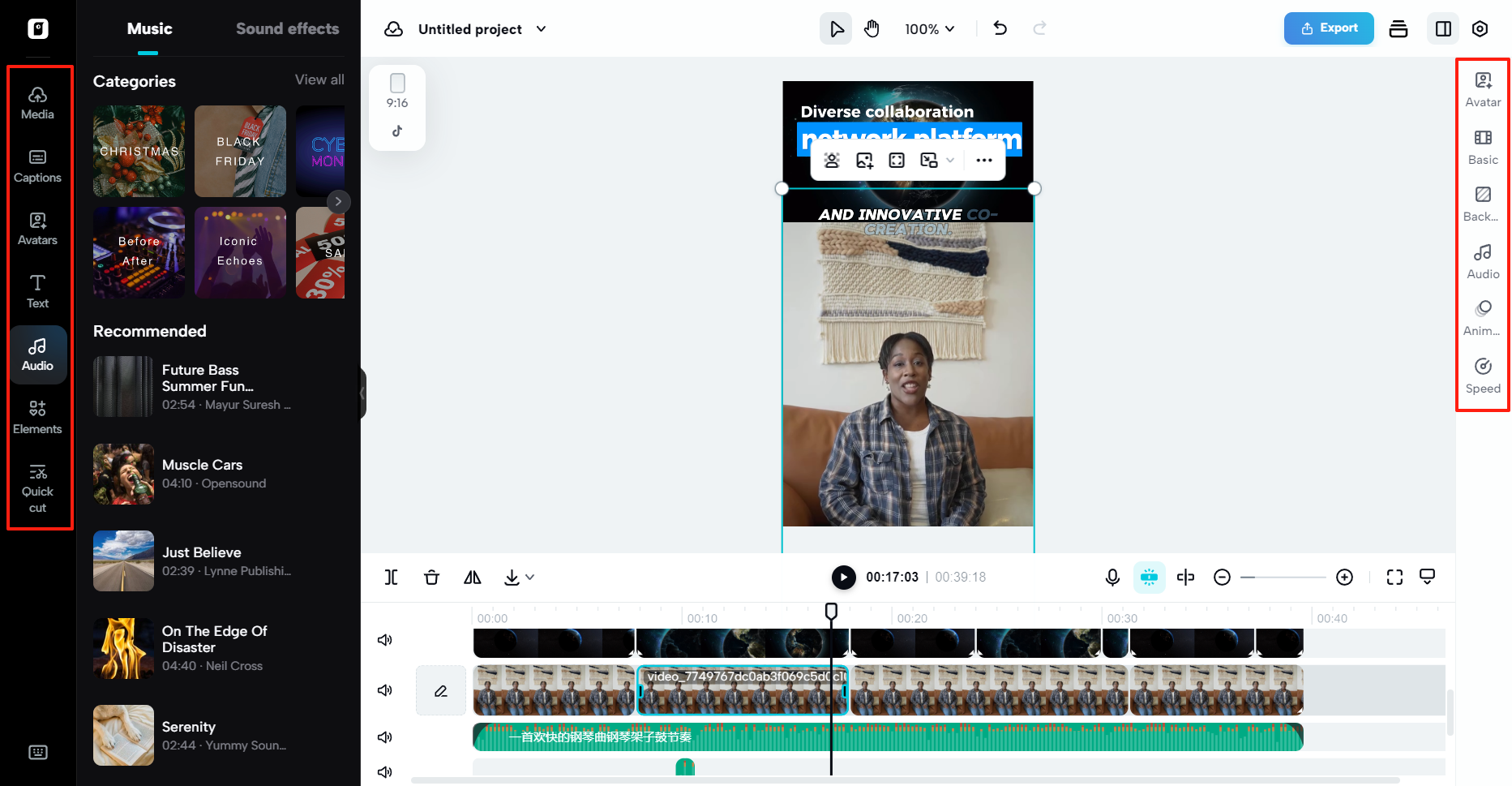This screenshot has width=1512, height=786.
Task: Expand the 100% zoom level dropdown
Action: pos(929,28)
